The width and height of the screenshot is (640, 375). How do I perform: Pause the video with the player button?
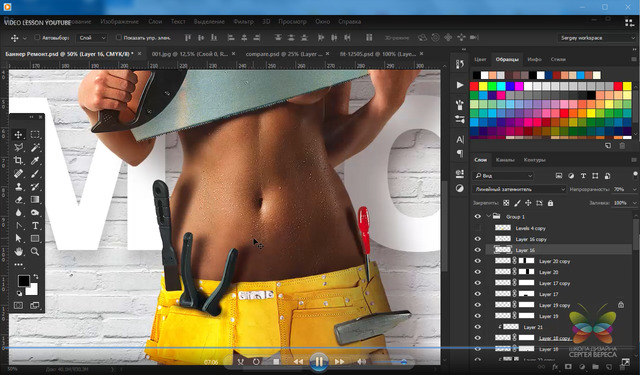coord(318,362)
